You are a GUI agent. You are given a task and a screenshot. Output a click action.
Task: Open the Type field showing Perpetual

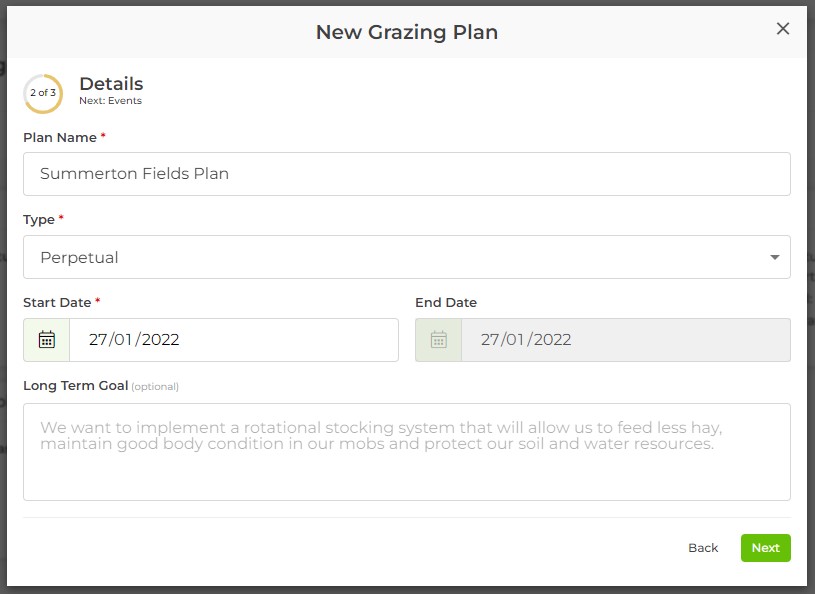coord(400,258)
